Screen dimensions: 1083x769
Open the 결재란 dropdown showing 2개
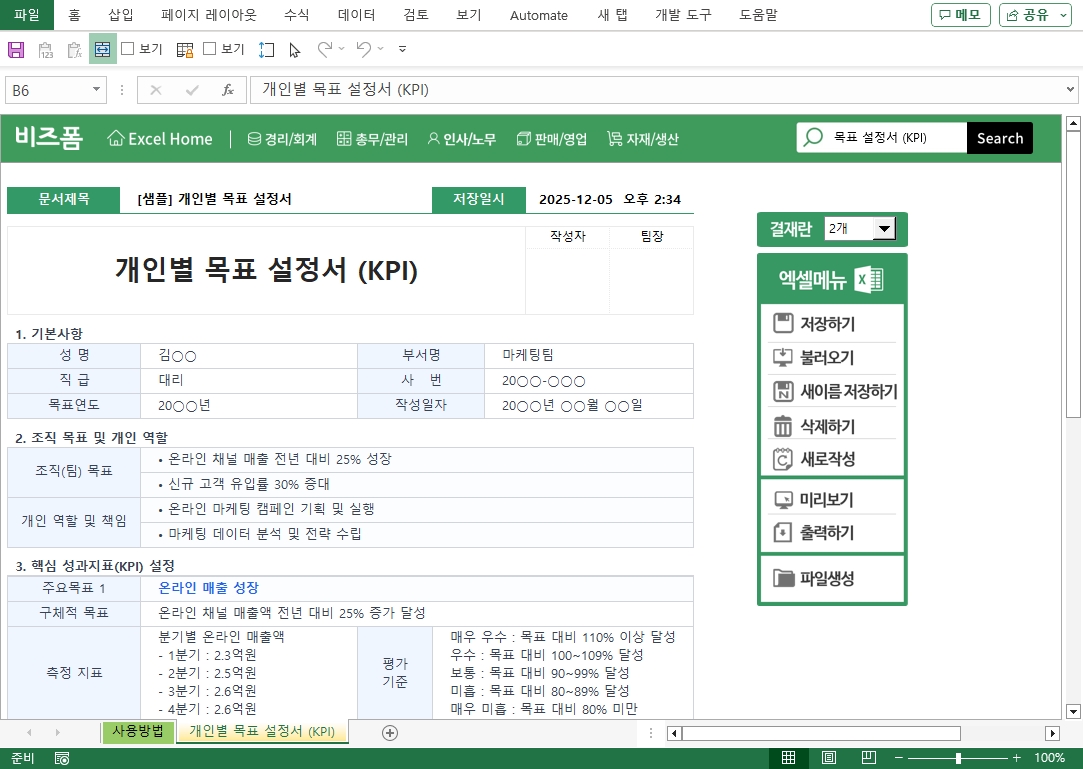tap(883, 229)
